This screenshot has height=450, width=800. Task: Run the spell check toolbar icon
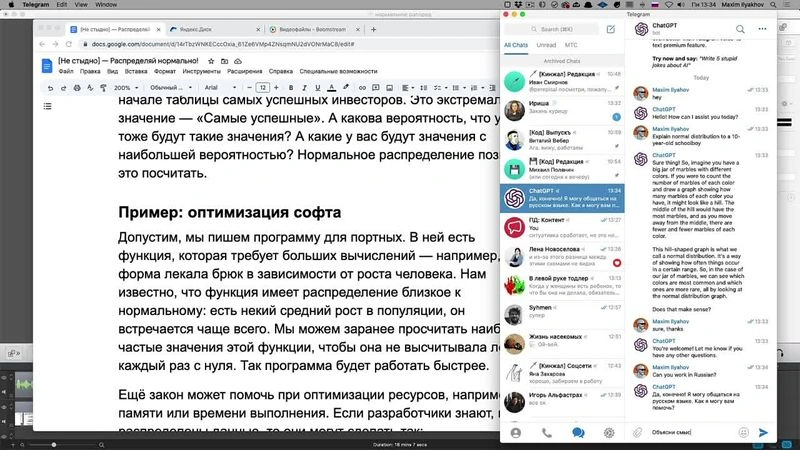90,88
